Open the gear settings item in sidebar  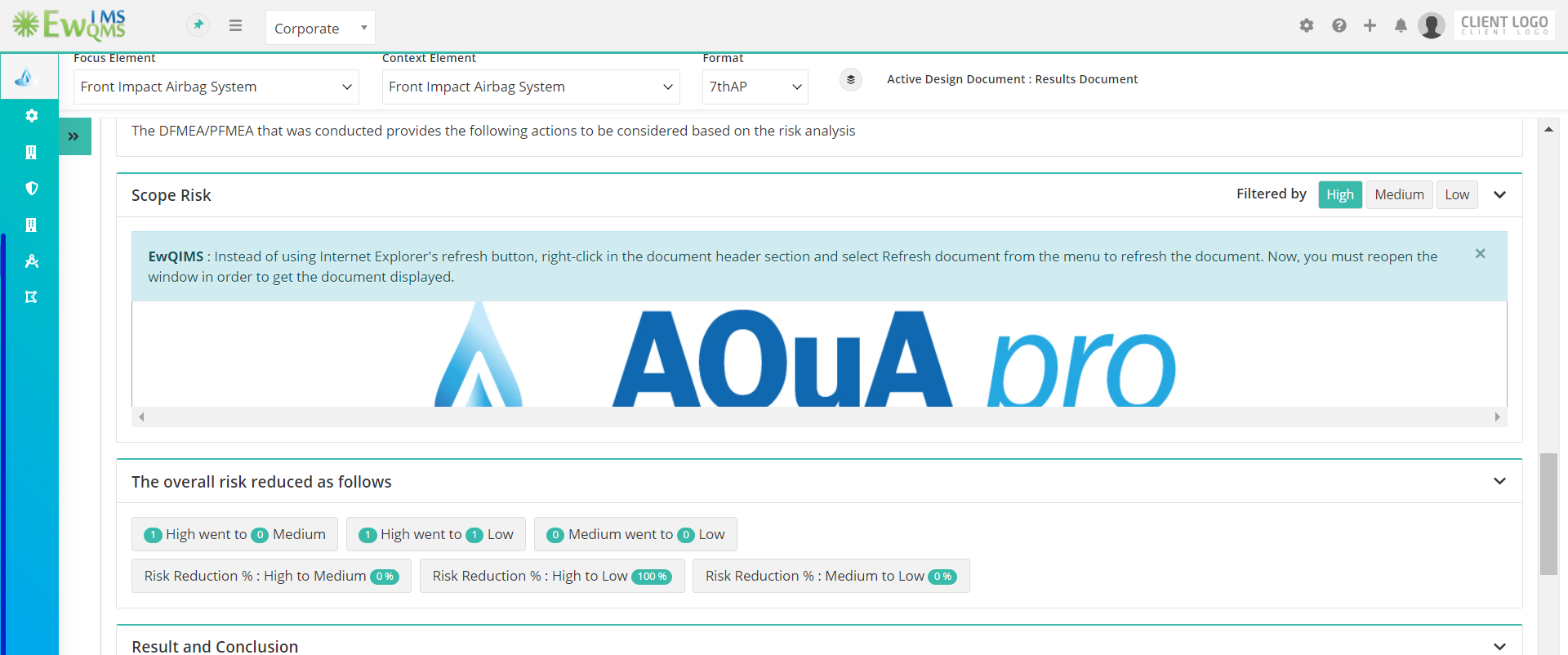31,115
